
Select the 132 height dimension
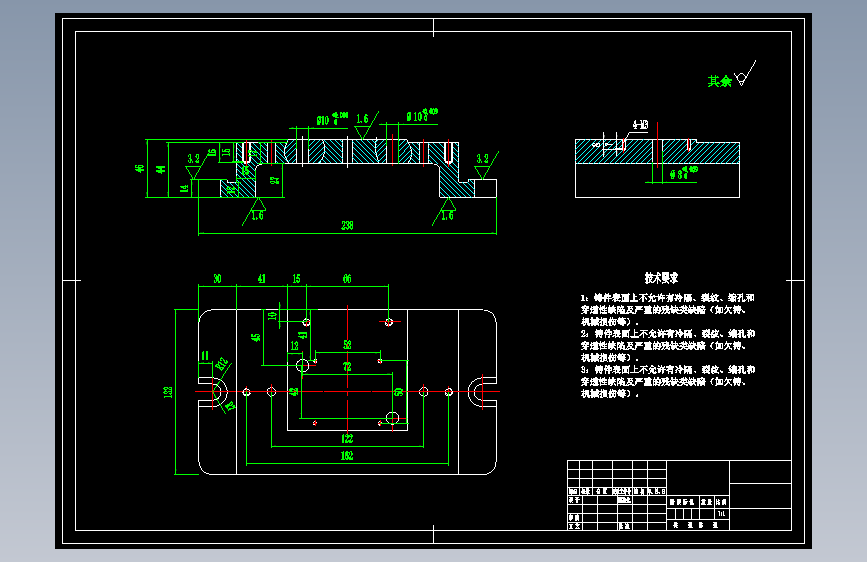(x=168, y=392)
